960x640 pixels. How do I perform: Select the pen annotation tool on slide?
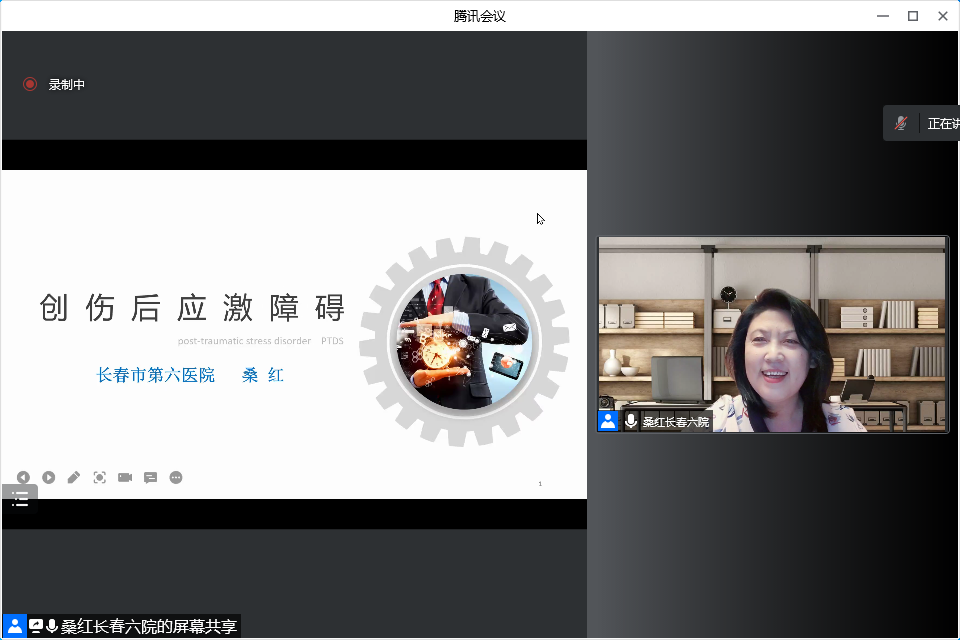point(74,478)
